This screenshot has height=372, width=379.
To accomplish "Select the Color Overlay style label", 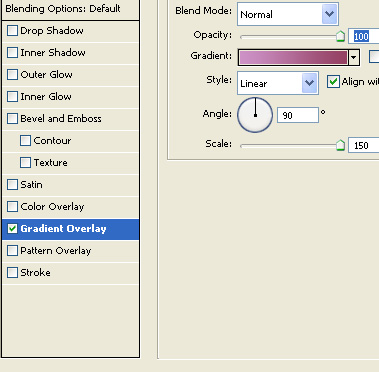I will pos(52,207).
